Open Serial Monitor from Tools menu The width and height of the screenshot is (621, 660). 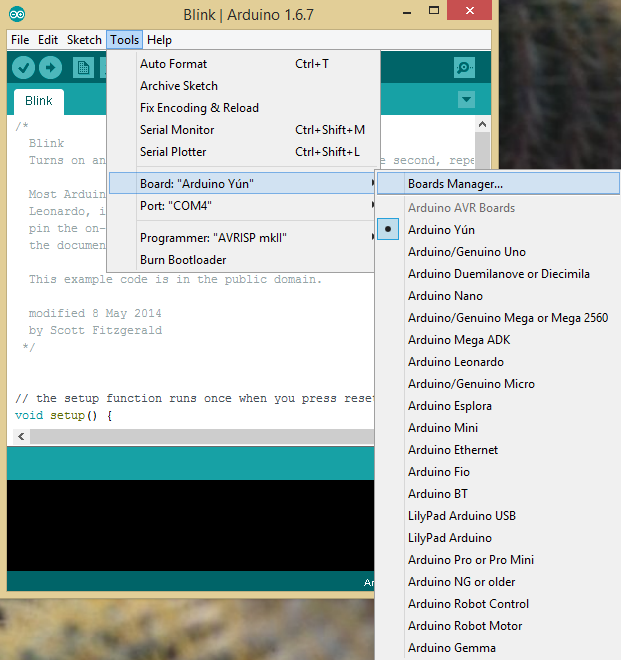242,130
